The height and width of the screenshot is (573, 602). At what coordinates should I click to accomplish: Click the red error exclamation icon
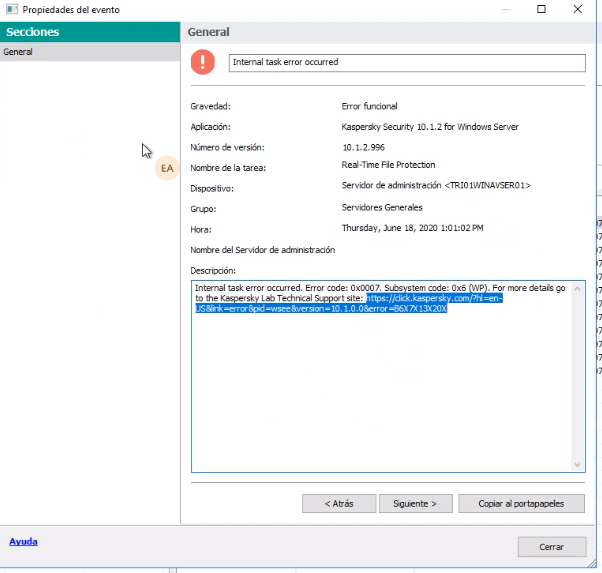pos(203,62)
